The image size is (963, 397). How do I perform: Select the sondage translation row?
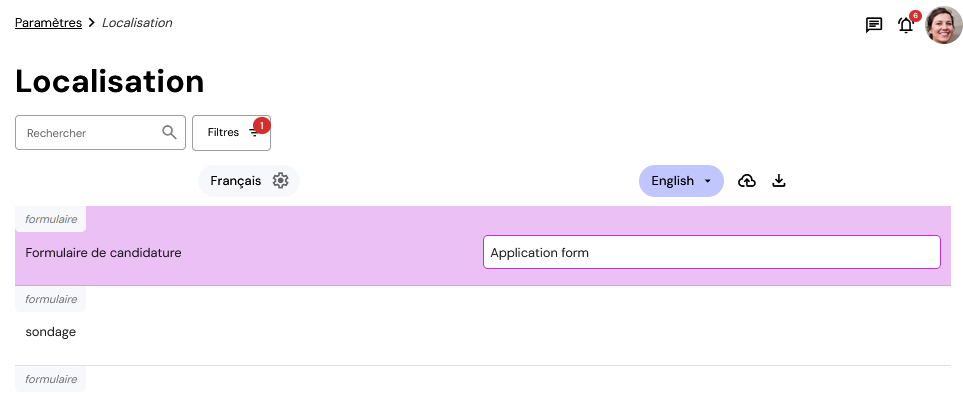483,326
